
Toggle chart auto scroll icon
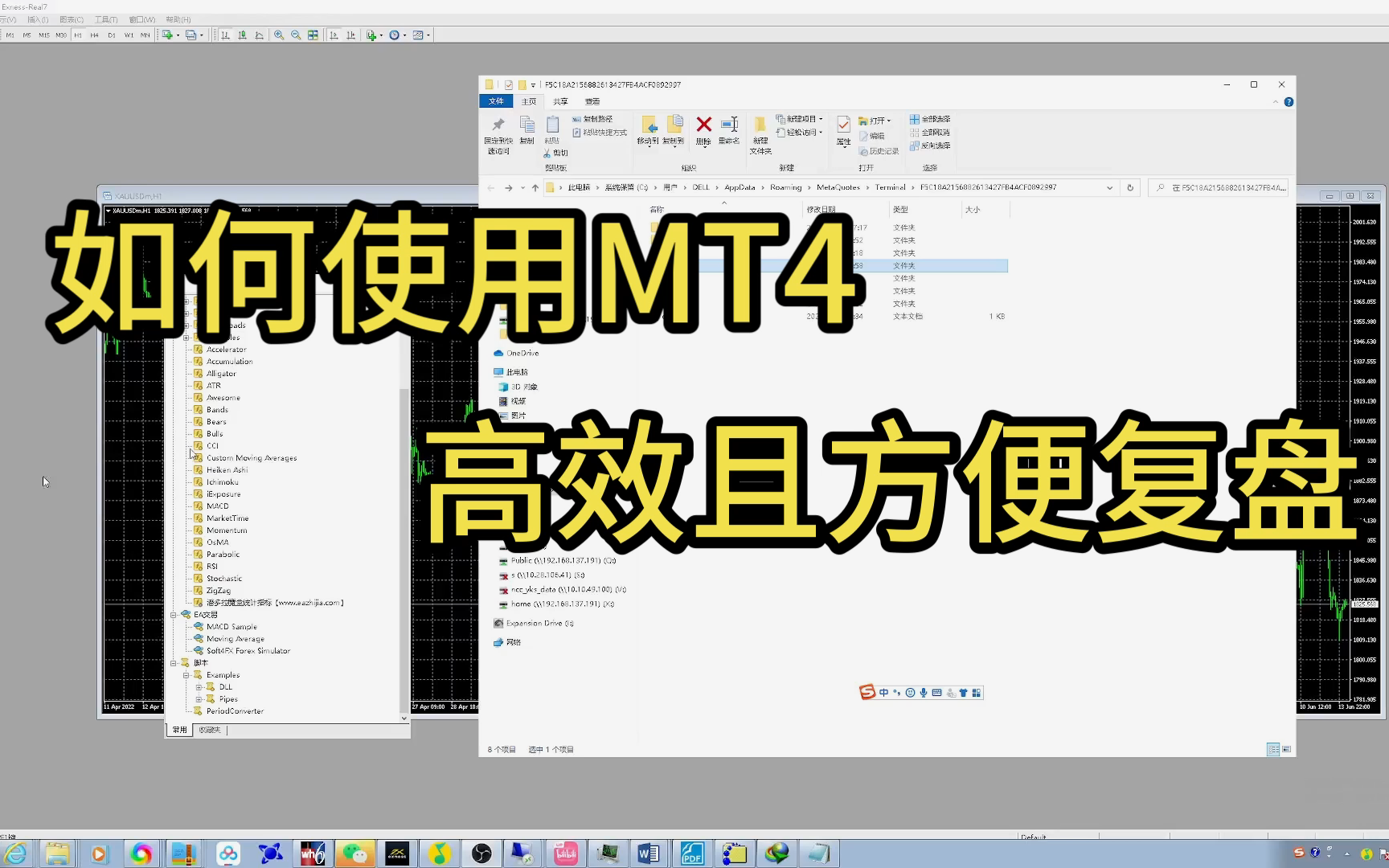pyautogui.click(x=334, y=35)
